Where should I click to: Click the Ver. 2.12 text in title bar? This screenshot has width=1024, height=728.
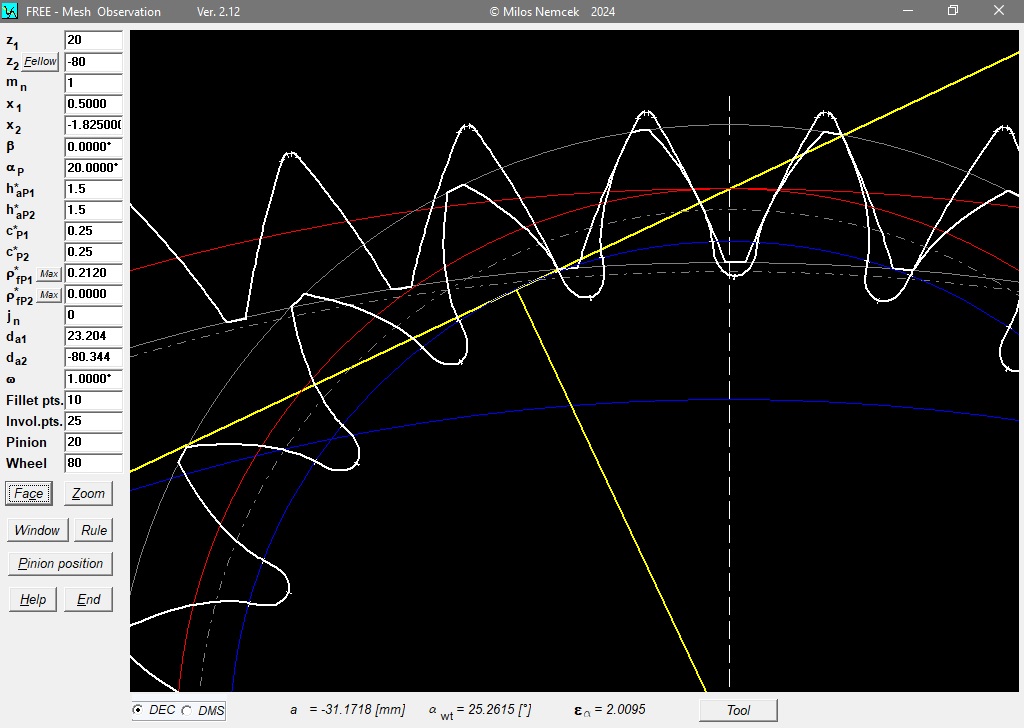coord(218,11)
